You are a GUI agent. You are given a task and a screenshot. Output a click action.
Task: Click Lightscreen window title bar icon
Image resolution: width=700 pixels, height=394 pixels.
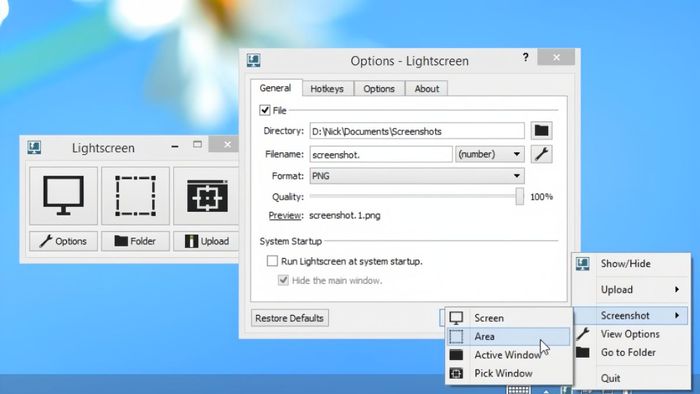34,147
